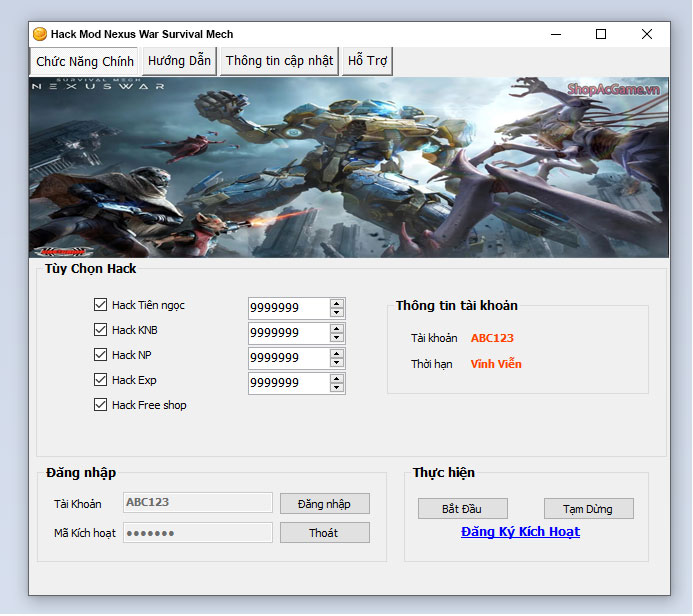The height and width of the screenshot is (616, 693).
Task: Click the orange app icon in title bar
Action: click(40, 34)
